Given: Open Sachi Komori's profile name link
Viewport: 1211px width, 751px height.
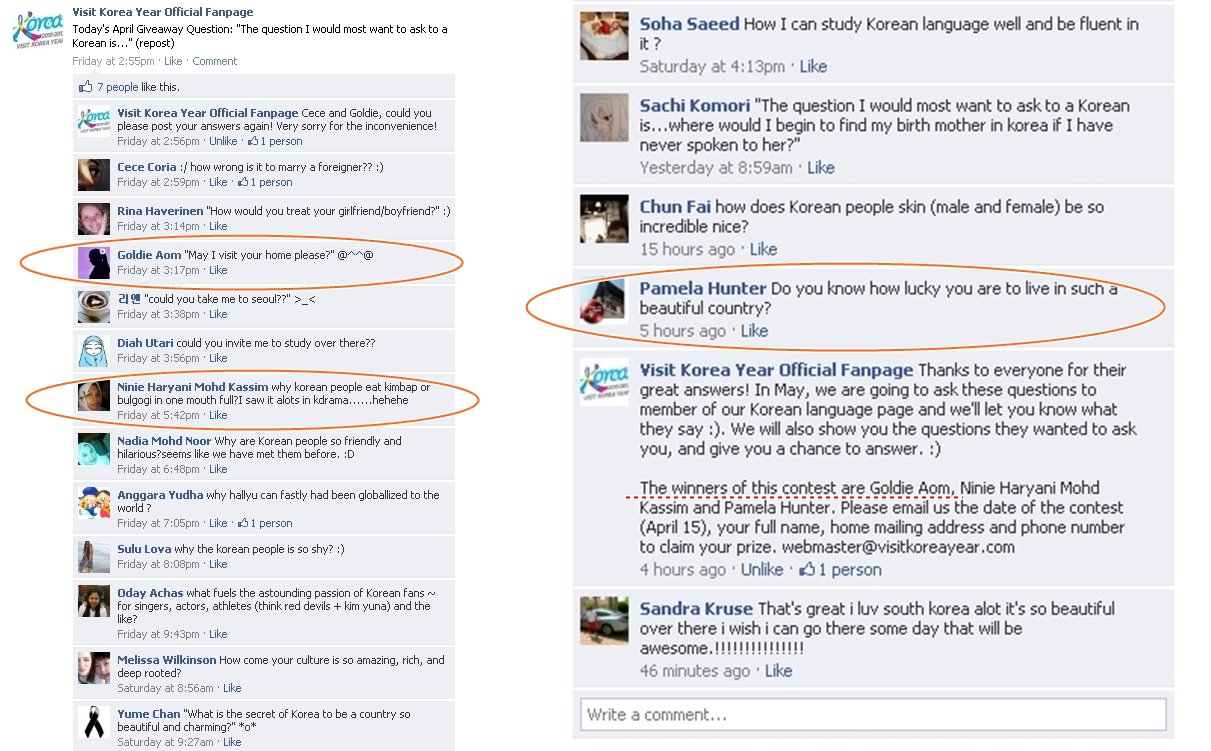Looking at the screenshot, I should pos(695,105).
